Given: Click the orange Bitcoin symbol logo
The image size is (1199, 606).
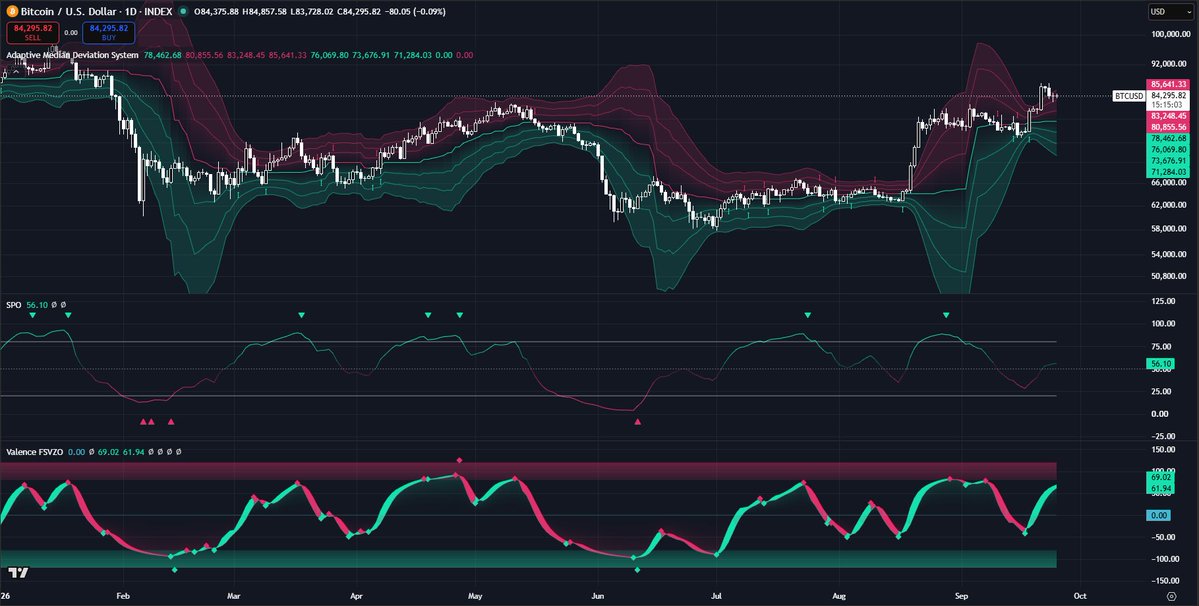Looking at the screenshot, I should (x=11, y=11).
